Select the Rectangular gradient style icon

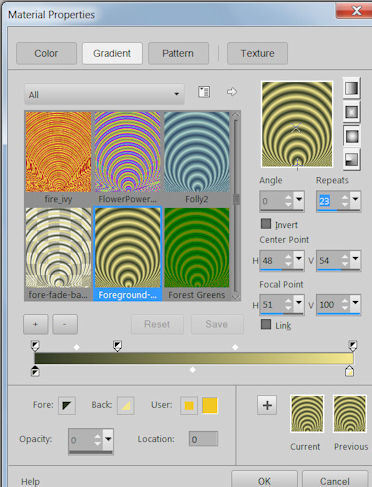click(x=351, y=112)
